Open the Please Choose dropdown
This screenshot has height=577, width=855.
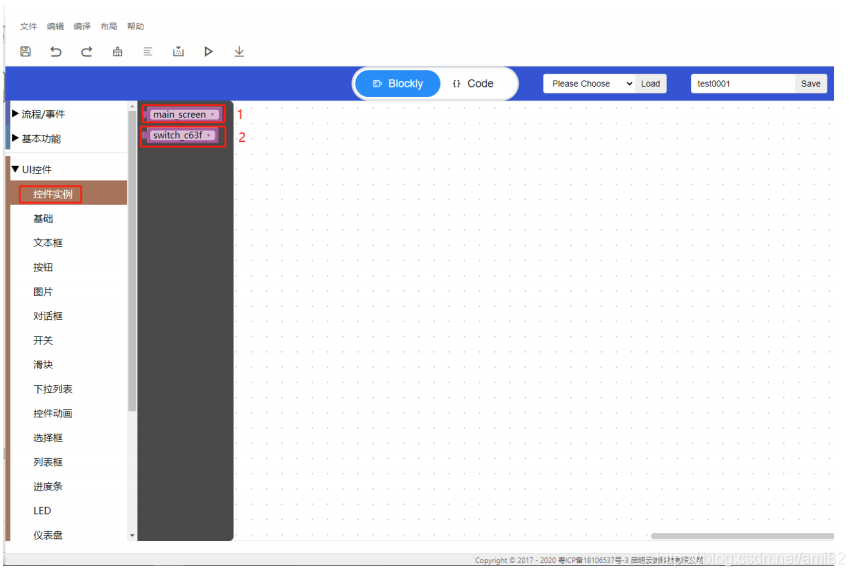point(589,83)
